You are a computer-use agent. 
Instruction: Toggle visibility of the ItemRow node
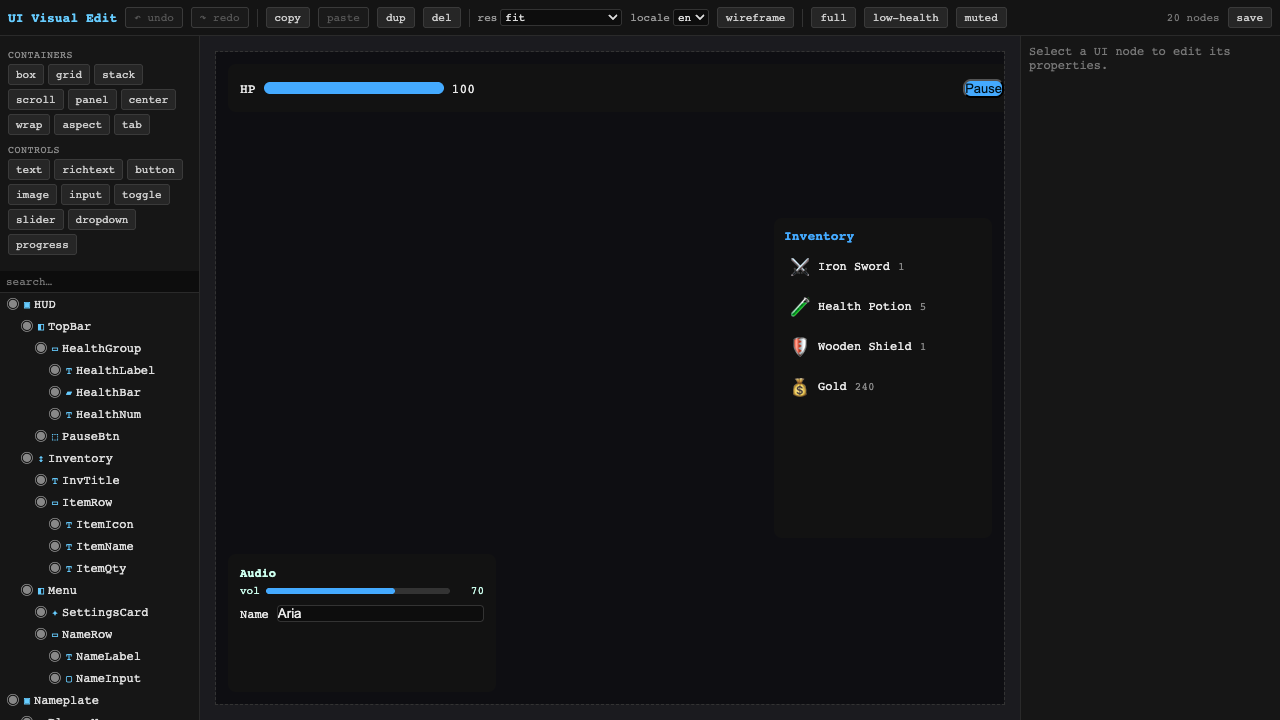41,502
